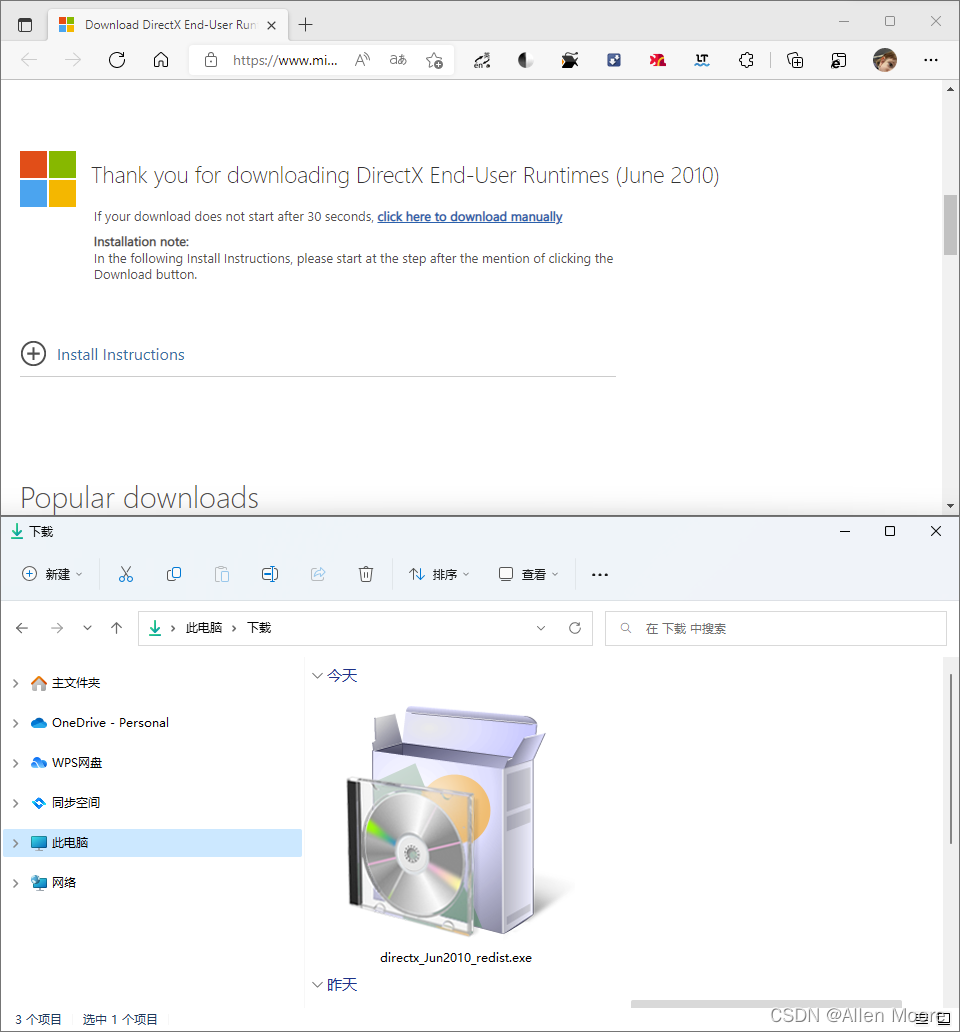Open Edge tab actions menu icon
The width and height of the screenshot is (960, 1032).
pyautogui.click(x=25, y=25)
